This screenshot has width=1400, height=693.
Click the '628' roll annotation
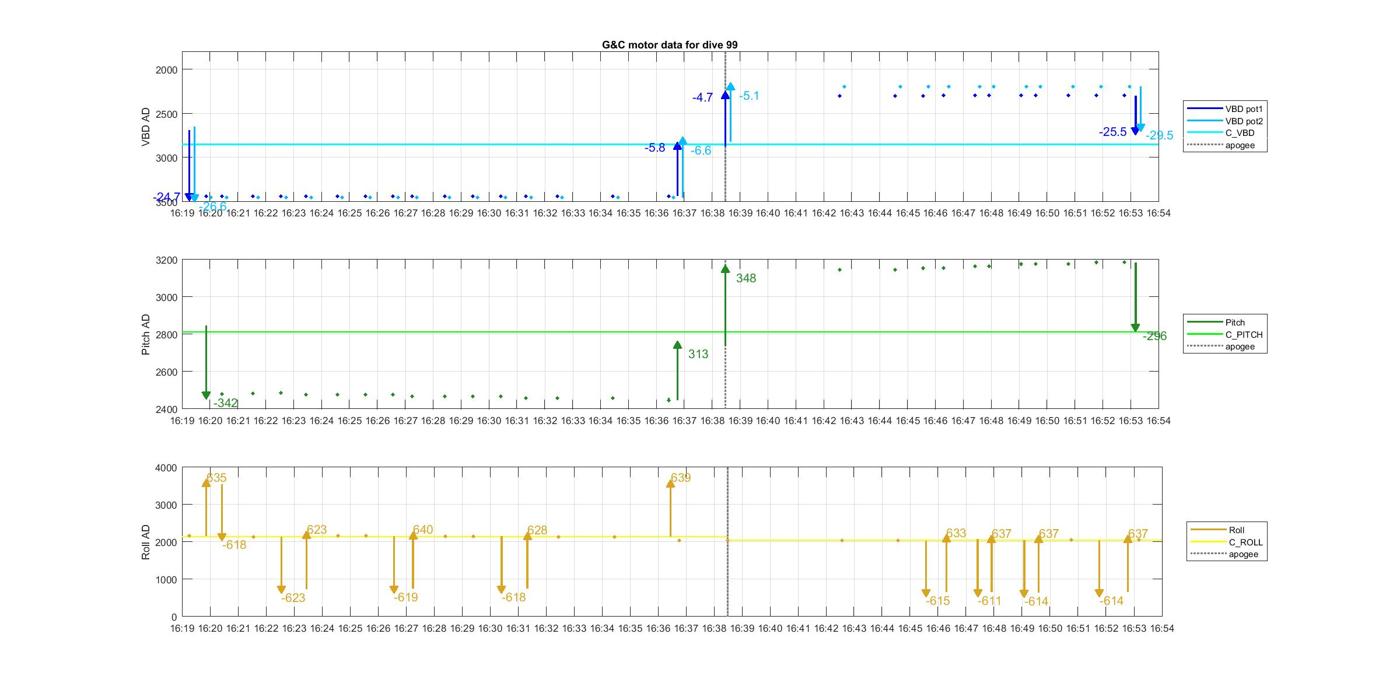click(537, 531)
